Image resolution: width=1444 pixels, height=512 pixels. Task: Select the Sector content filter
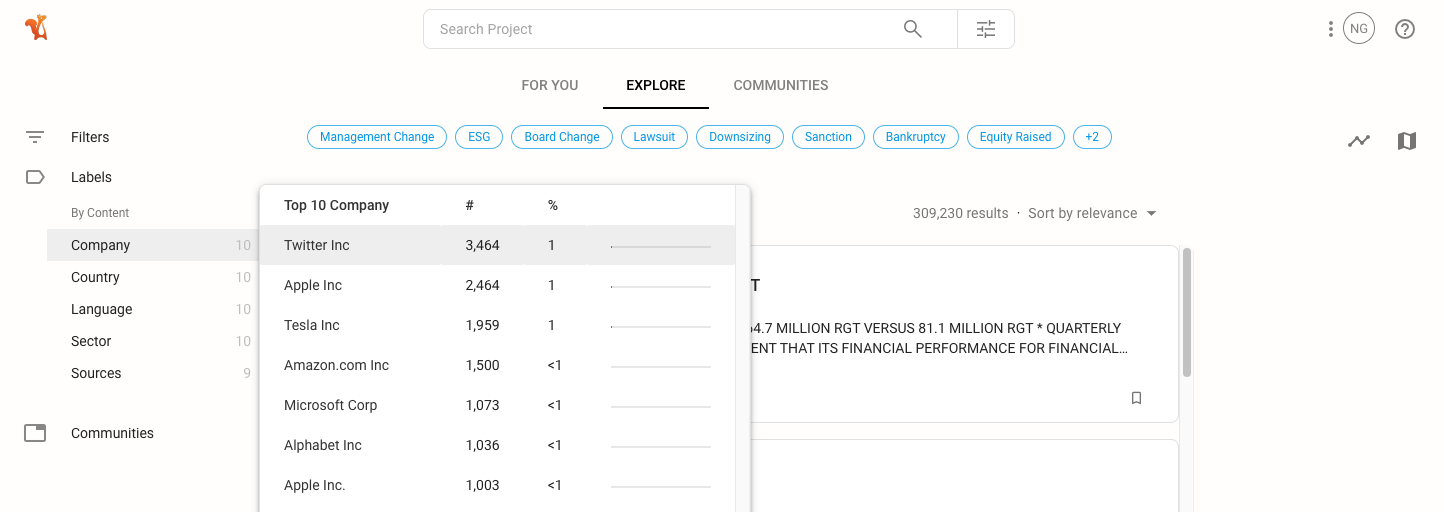click(152, 341)
